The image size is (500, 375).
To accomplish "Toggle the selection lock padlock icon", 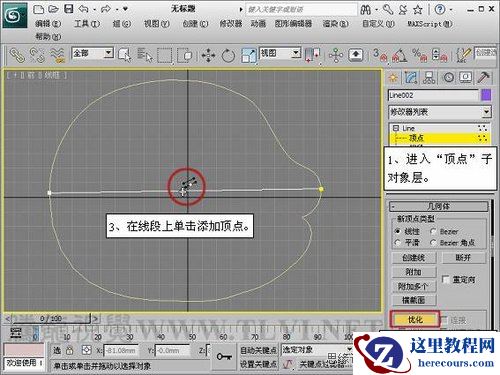I will click(69, 351).
